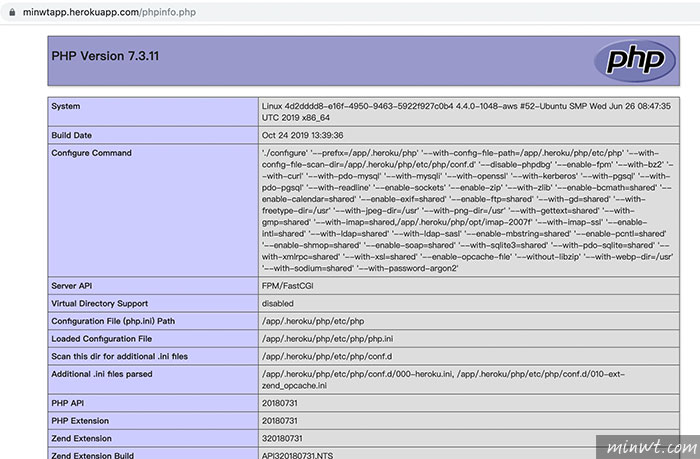Click 'API320180731,NTS' value
The image size is (700, 459).
297,455
